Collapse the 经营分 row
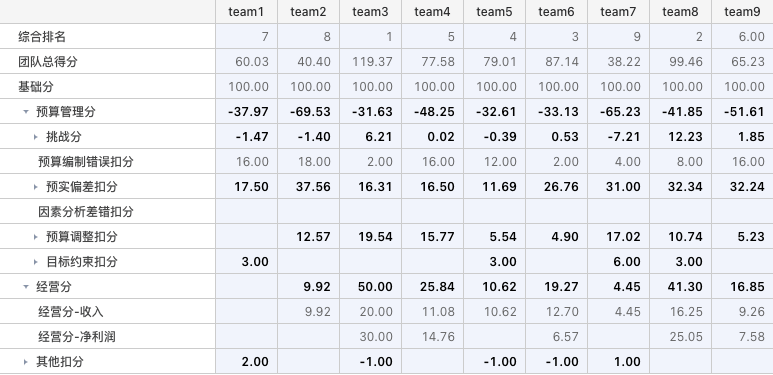 (26, 287)
